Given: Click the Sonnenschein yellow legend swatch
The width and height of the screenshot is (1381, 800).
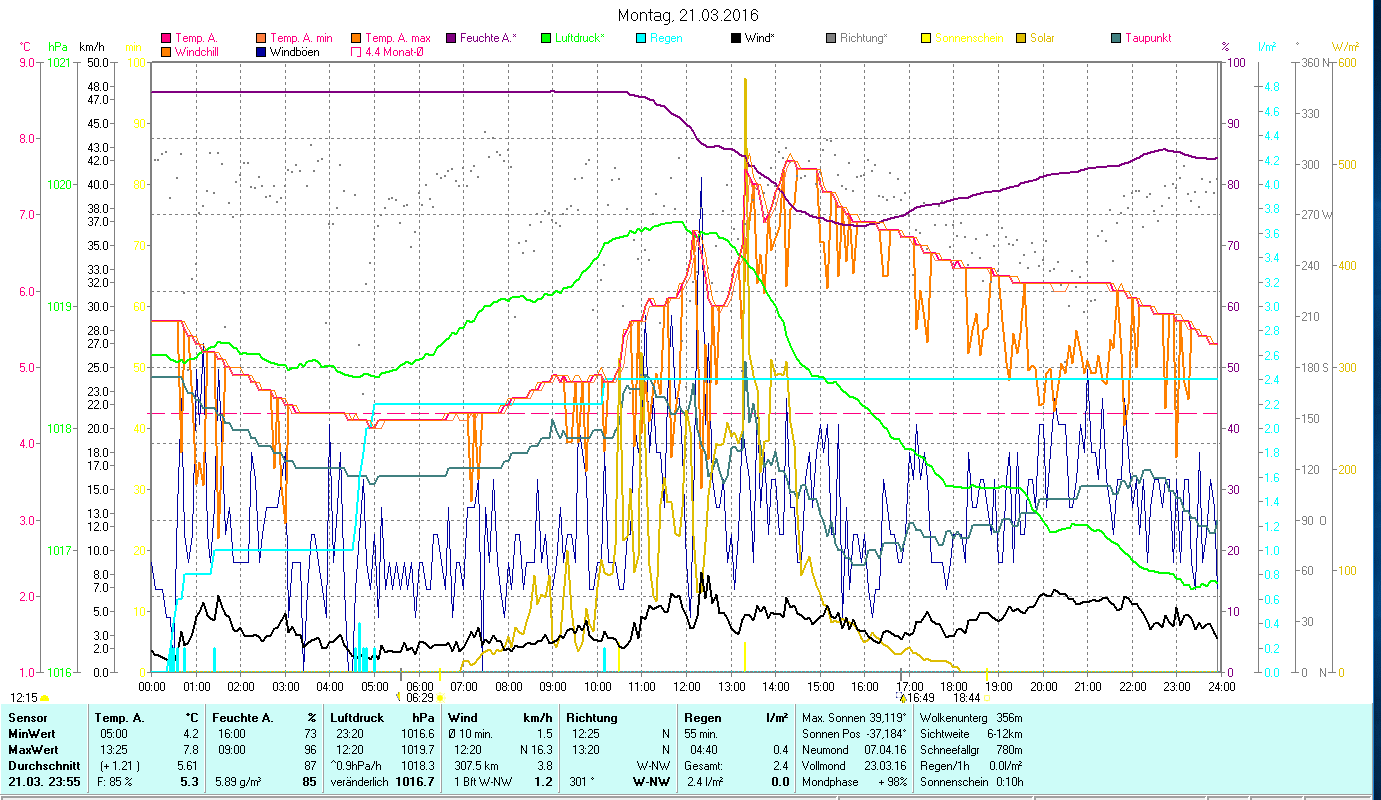Looking at the screenshot, I should click(x=926, y=39).
